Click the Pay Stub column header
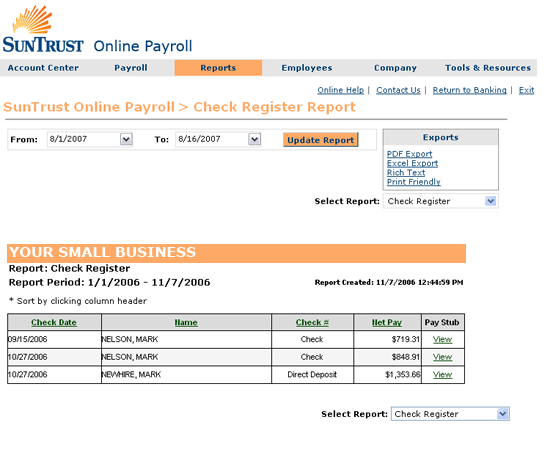 point(442,322)
